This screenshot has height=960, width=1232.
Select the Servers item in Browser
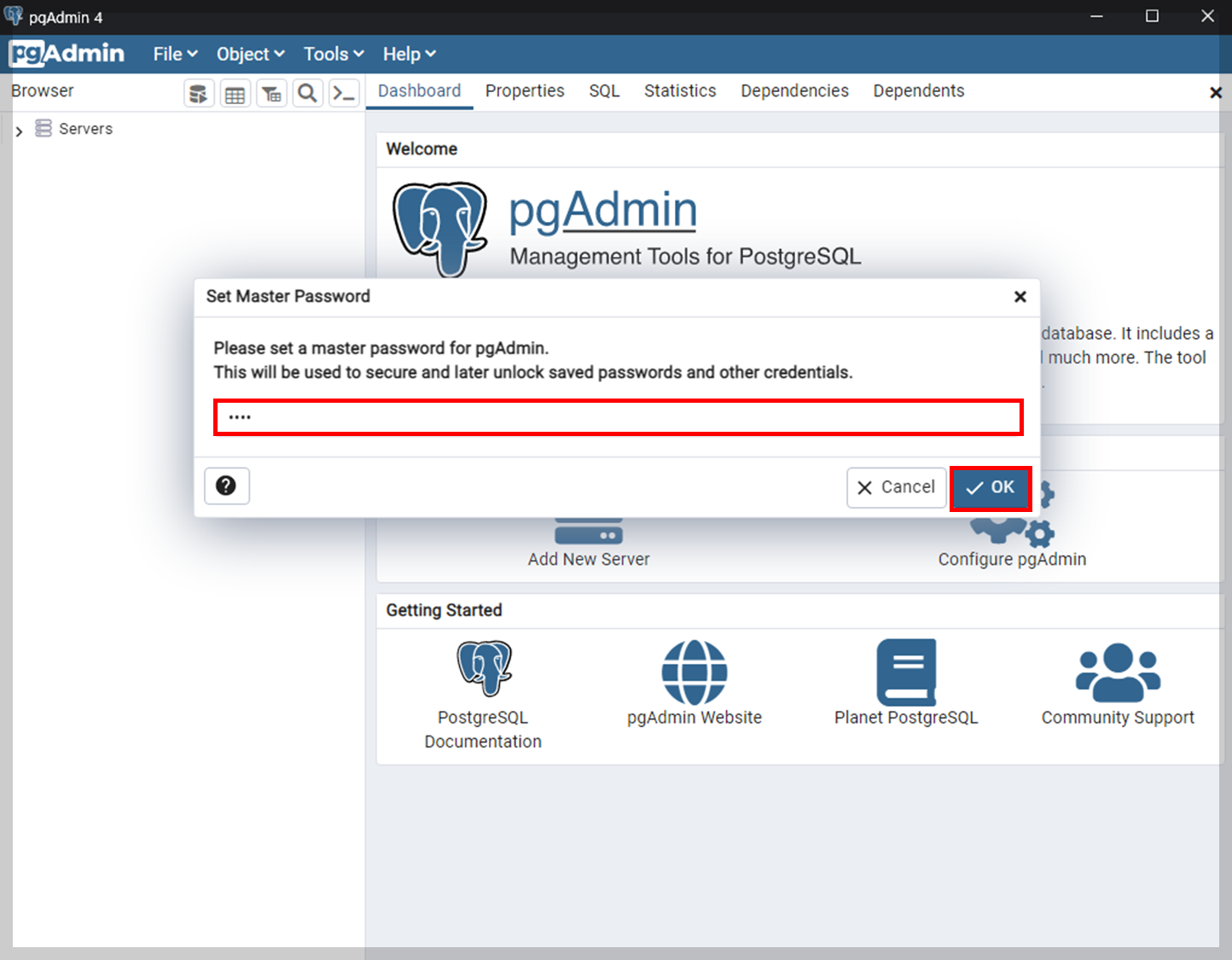click(85, 129)
